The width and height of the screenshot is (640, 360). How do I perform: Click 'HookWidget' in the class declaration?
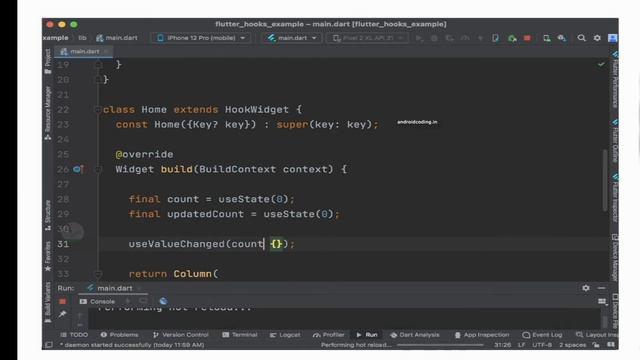[257, 109]
